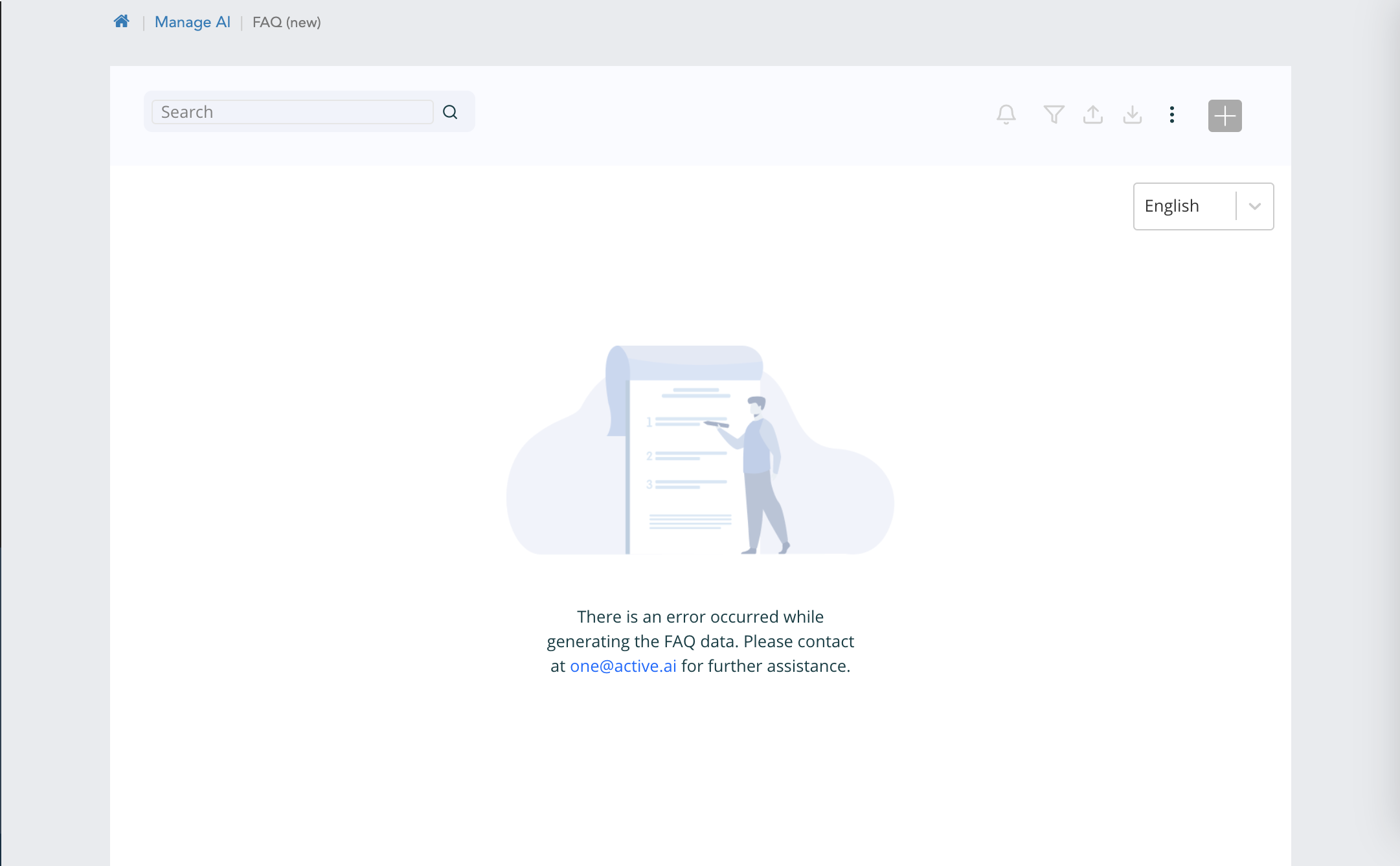Click the Manage AI breadcrumb link
The height and width of the screenshot is (866, 1400).
pos(192,21)
